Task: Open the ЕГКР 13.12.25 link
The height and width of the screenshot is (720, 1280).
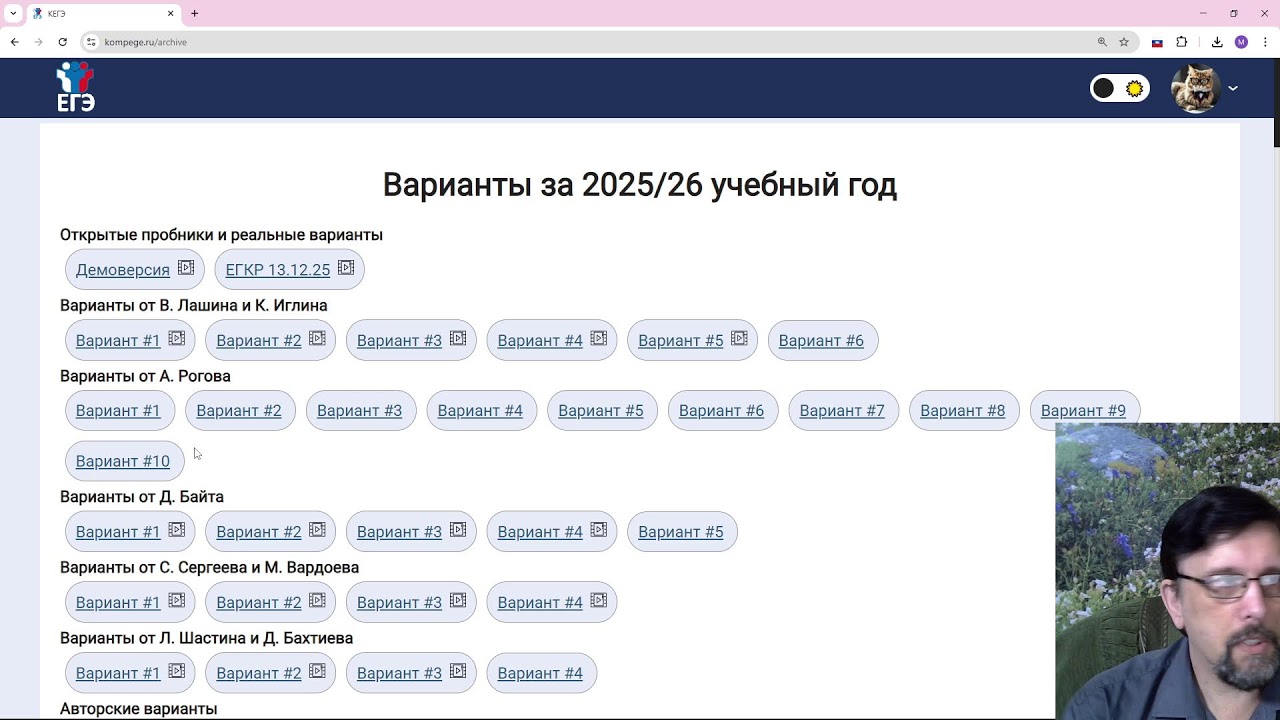Action: click(x=278, y=270)
